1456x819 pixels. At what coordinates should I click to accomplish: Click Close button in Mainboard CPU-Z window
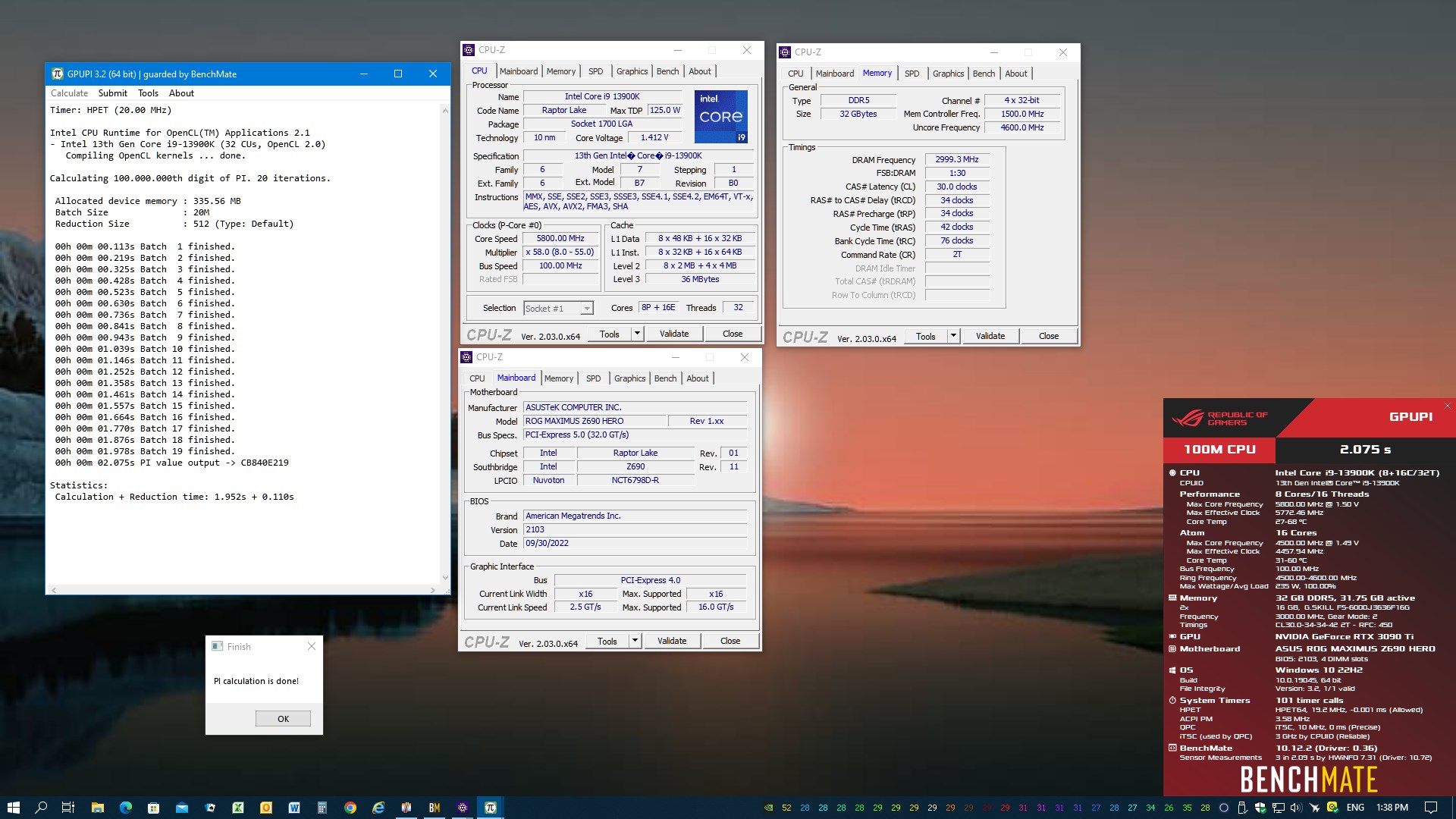point(730,641)
